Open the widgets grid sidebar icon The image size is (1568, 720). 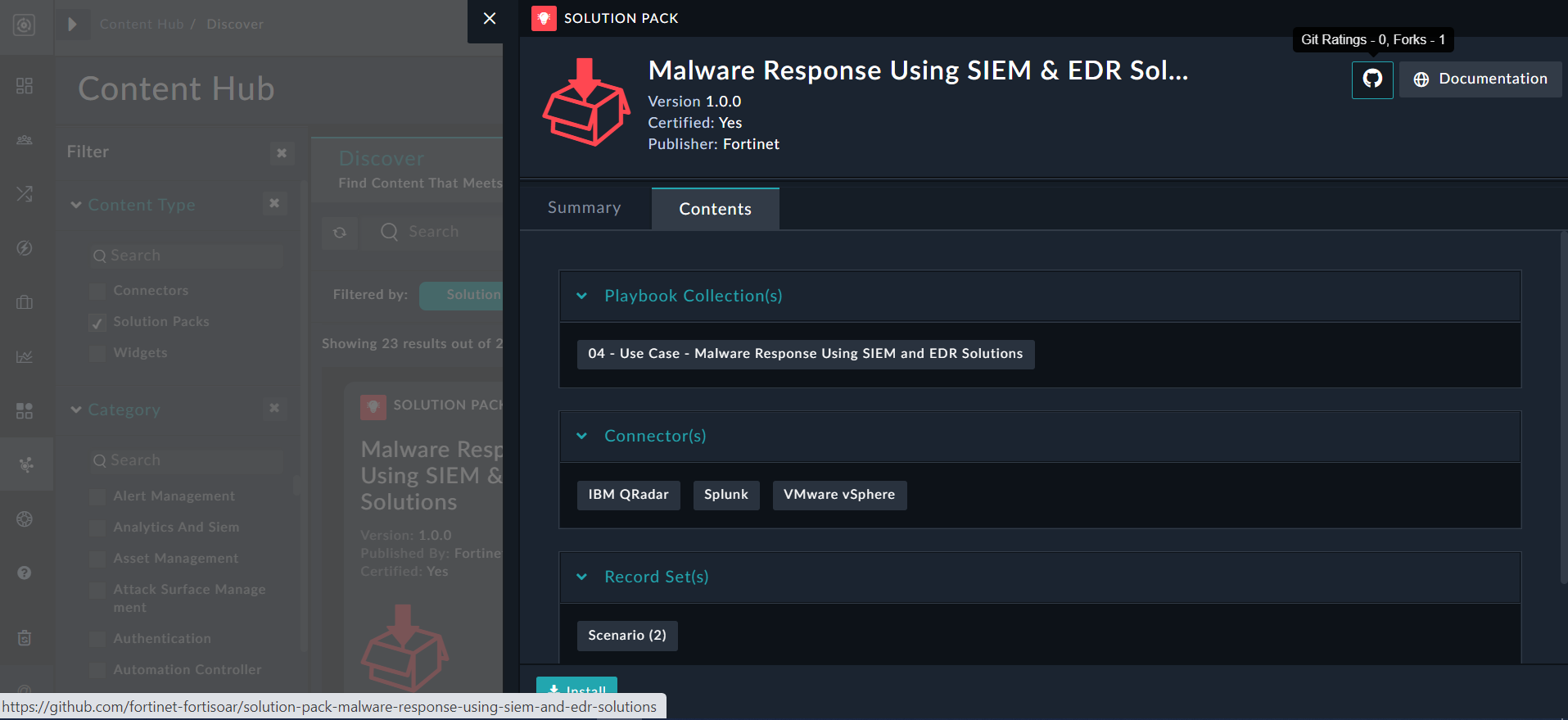click(25, 410)
